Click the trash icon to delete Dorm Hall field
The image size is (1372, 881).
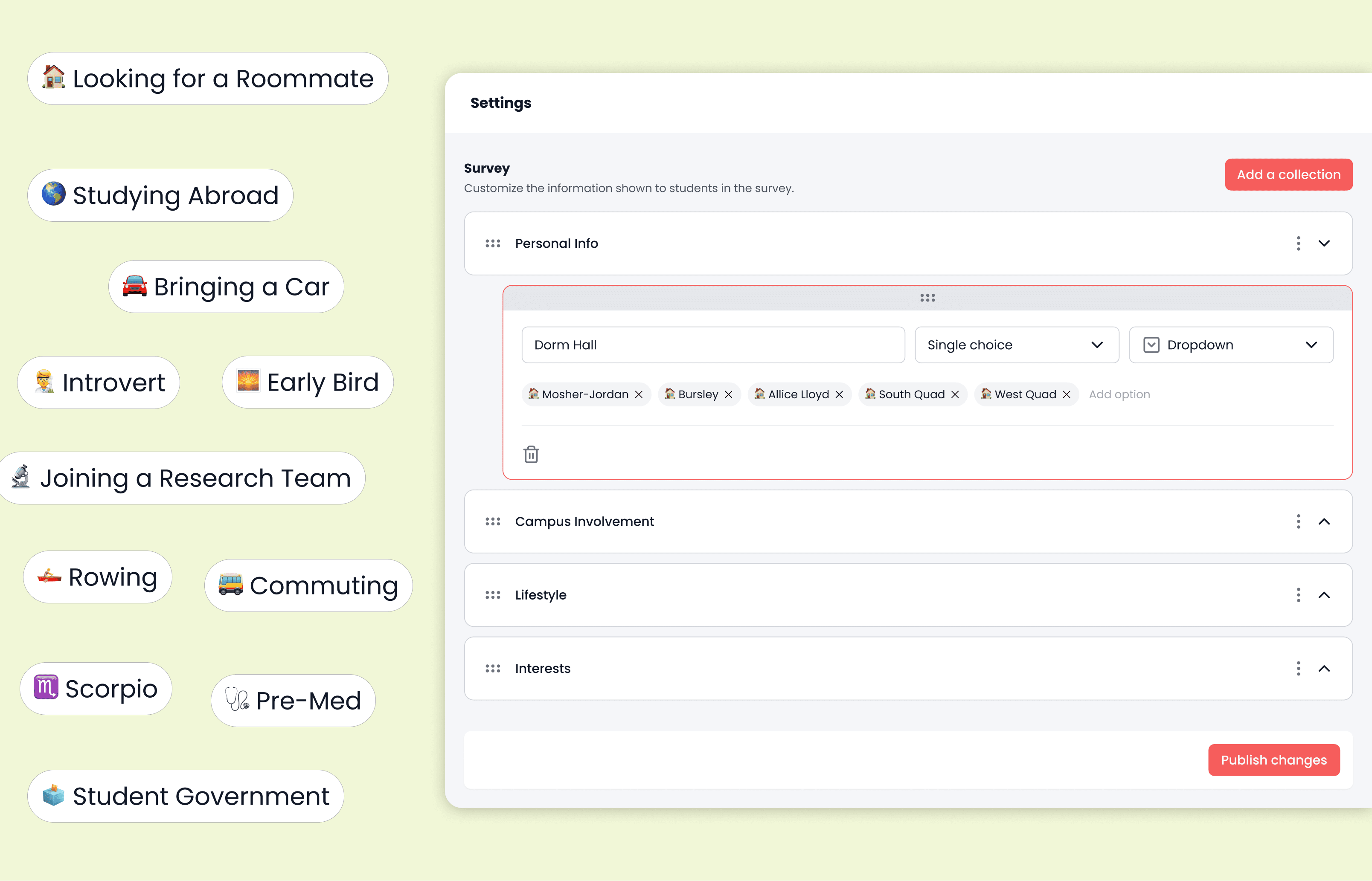(531, 454)
